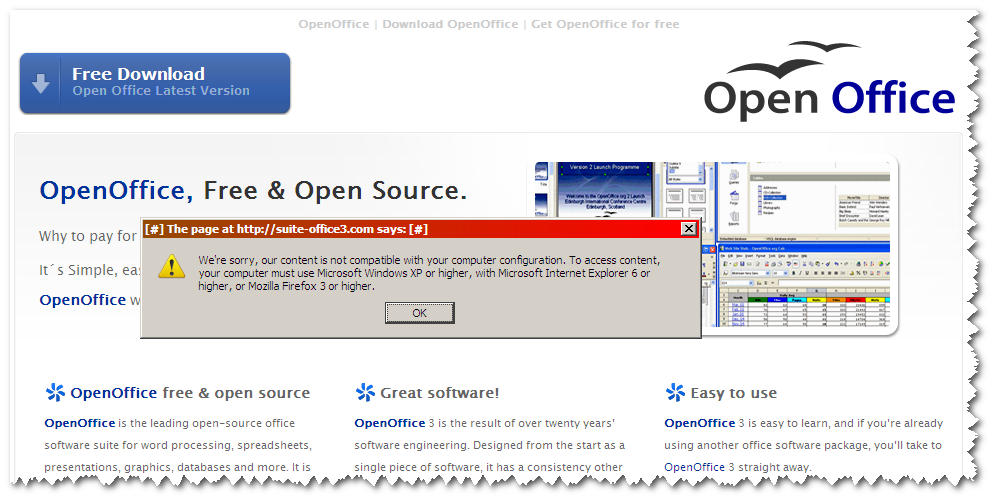
Task: Click the 'Why to pay for' paragraph text
Action: (x=88, y=236)
